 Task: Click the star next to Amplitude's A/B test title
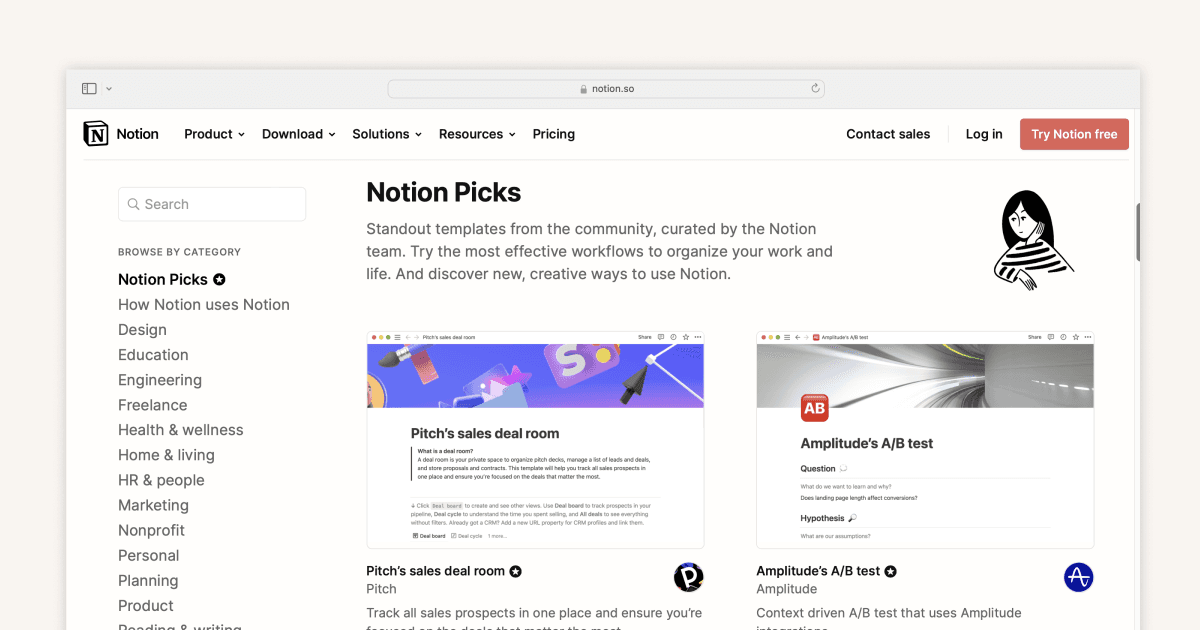(x=890, y=571)
